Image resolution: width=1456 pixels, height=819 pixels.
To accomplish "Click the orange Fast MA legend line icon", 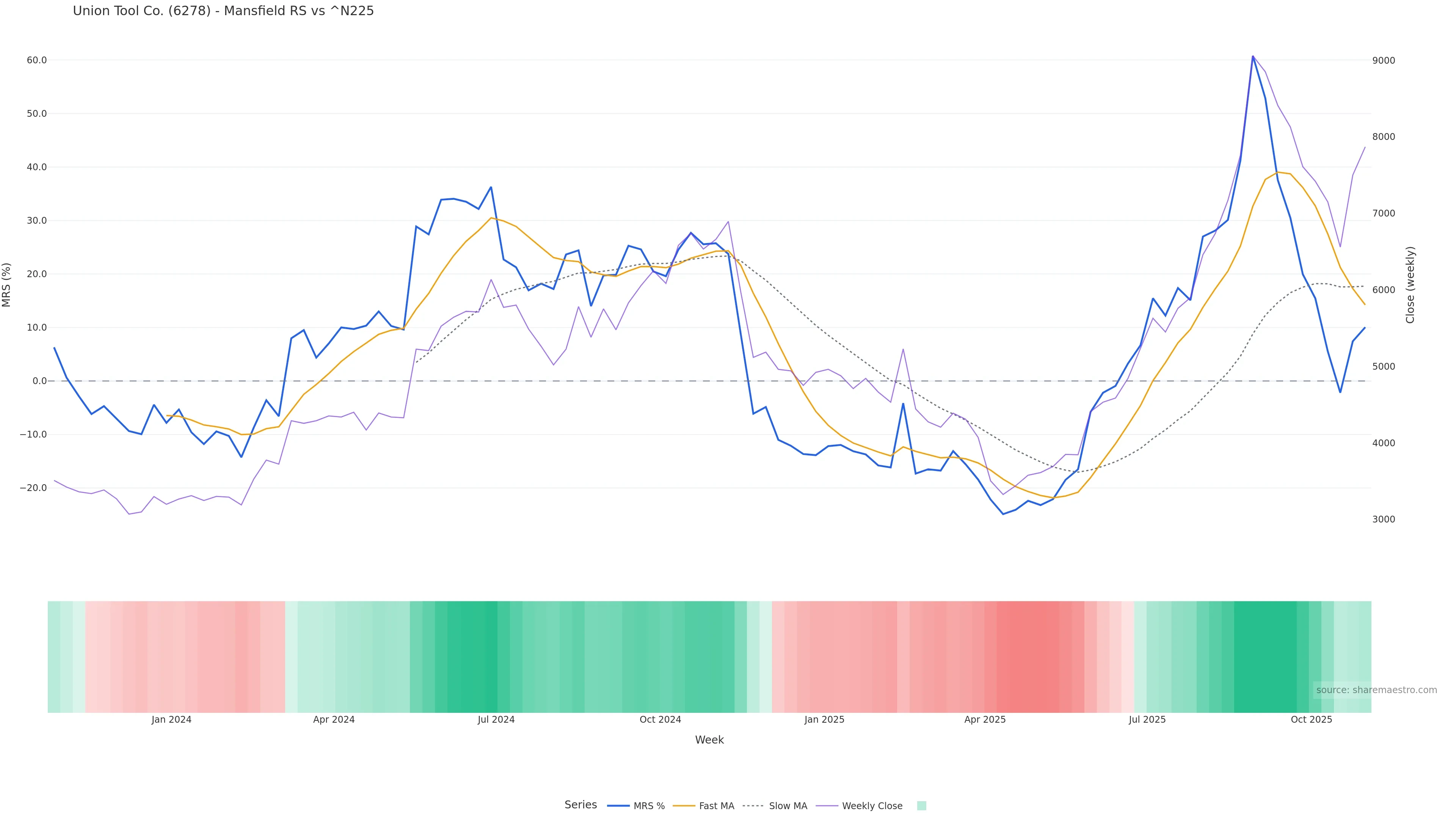I will pyautogui.click(x=684, y=806).
